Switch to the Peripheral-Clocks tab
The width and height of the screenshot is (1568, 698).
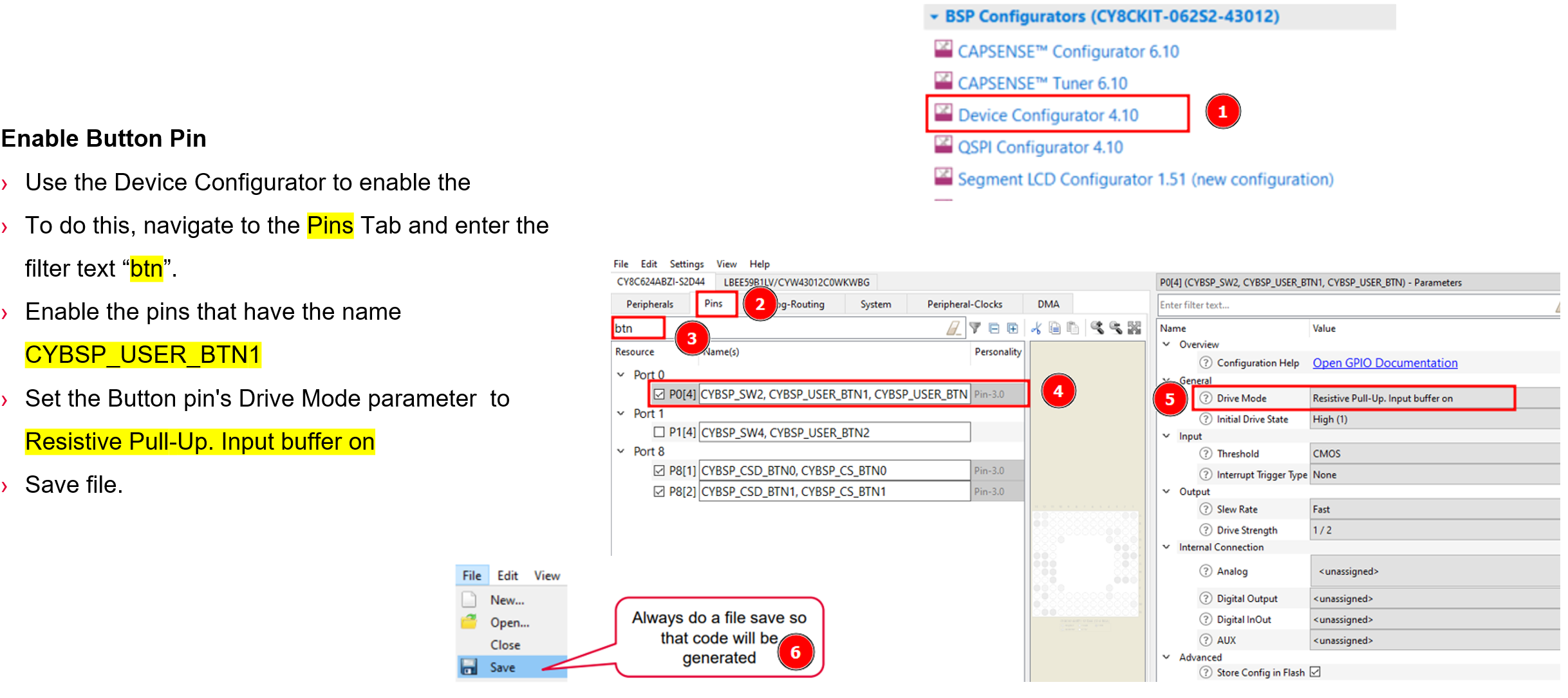pyautogui.click(x=964, y=304)
